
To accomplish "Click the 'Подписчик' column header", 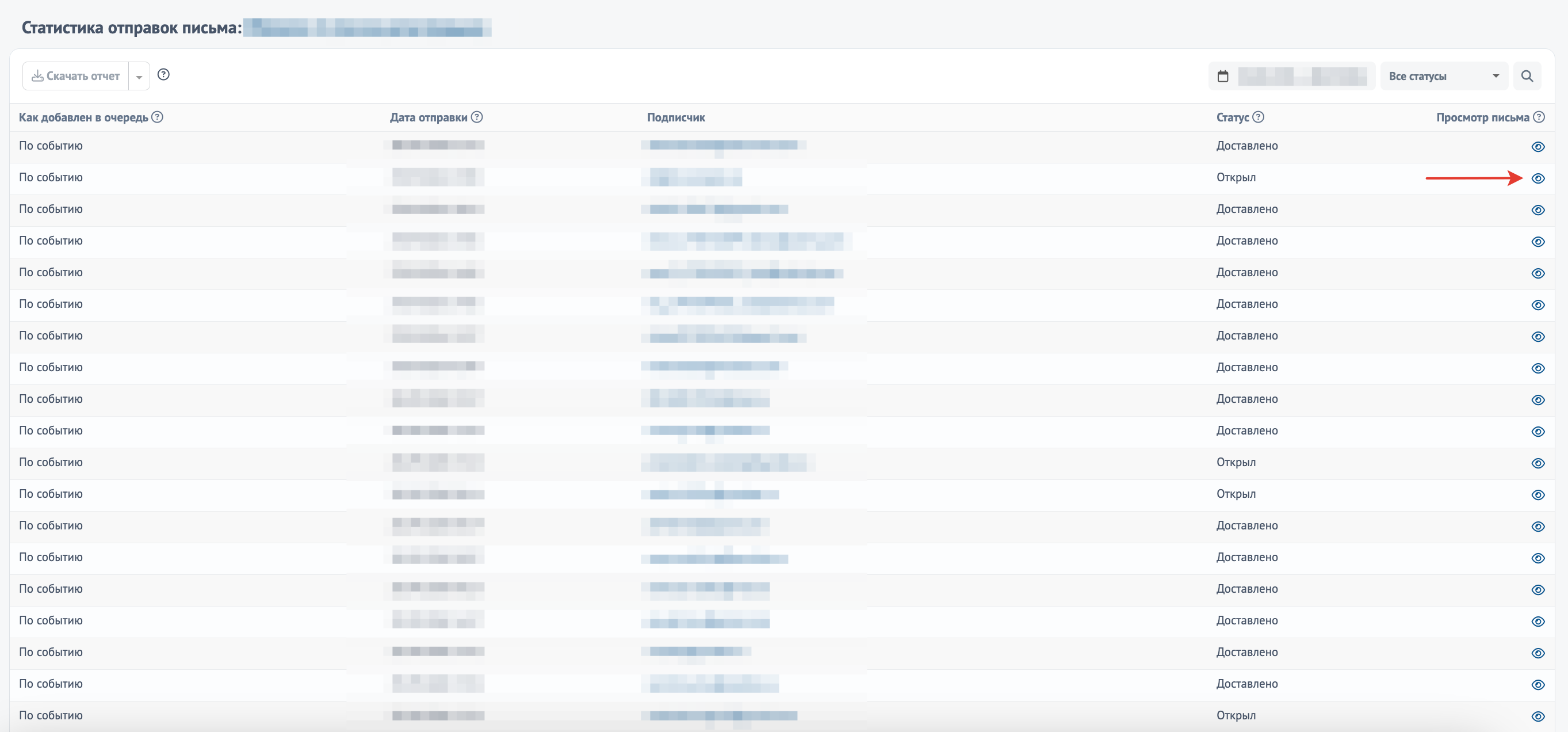I will tap(676, 117).
